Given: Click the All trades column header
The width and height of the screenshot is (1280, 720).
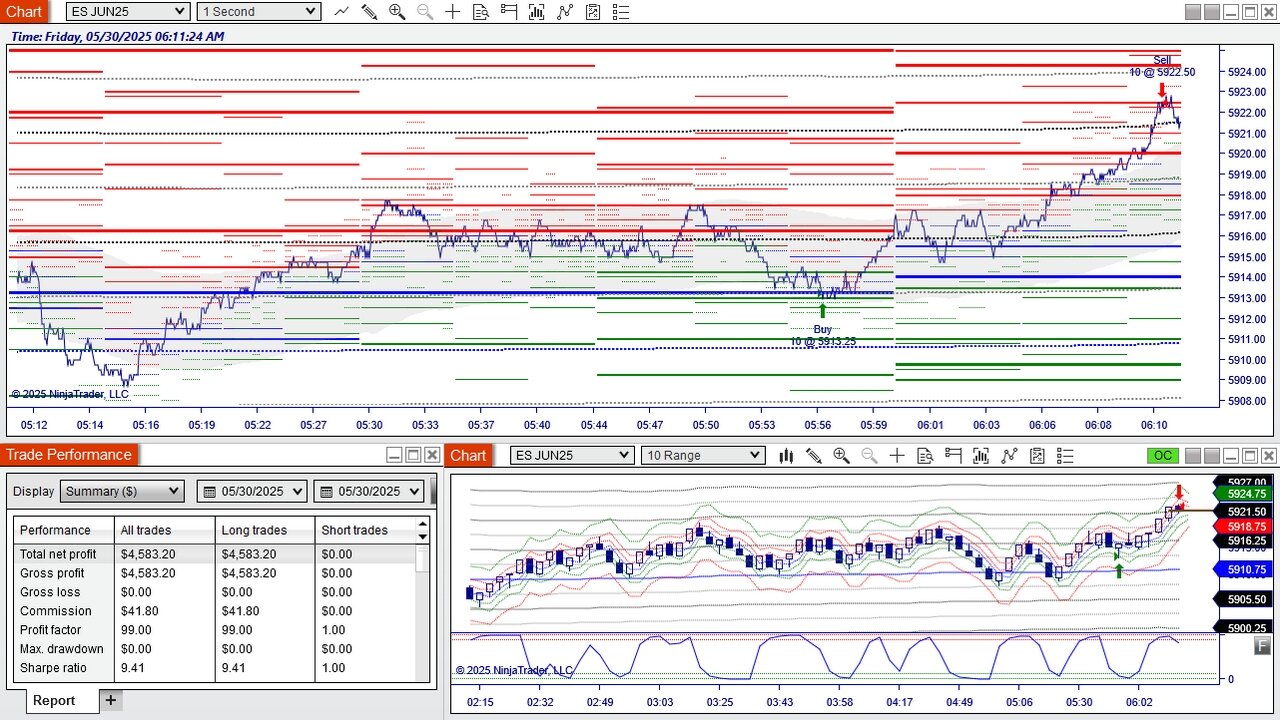Looking at the screenshot, I should click(x=165, y=530).
